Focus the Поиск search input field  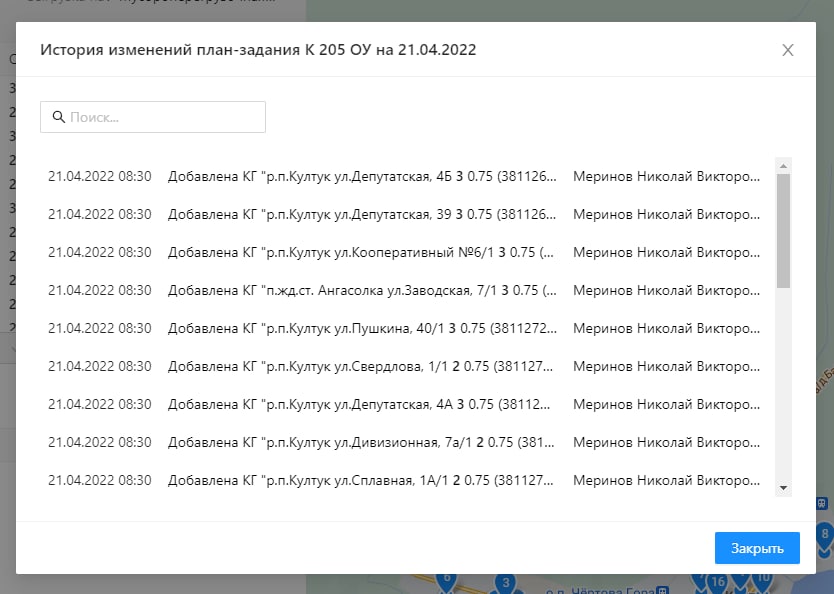coord(160,117)
